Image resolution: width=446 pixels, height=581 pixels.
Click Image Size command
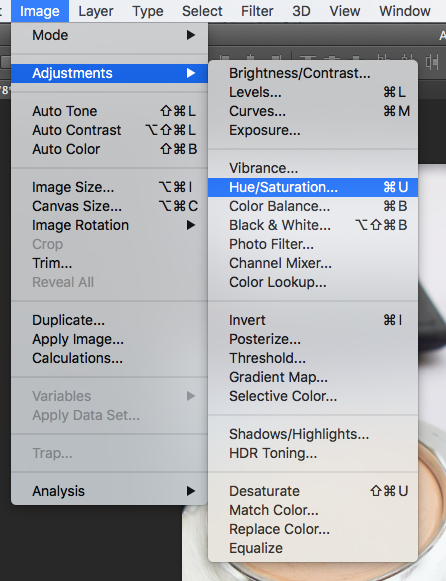click(109, 187)
